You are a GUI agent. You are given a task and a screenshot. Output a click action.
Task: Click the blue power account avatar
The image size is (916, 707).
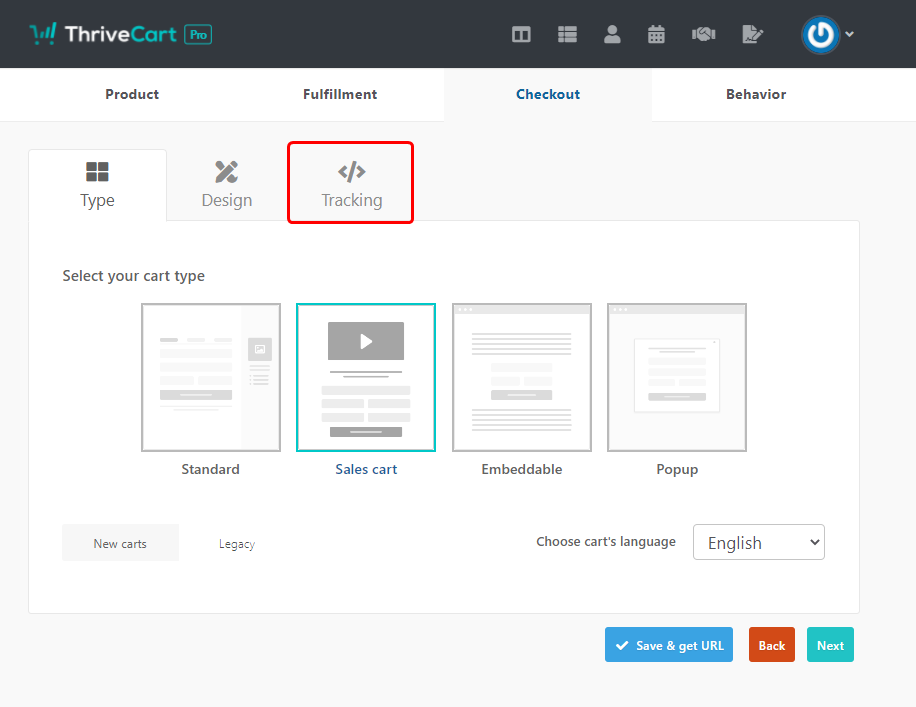(820, 34)
